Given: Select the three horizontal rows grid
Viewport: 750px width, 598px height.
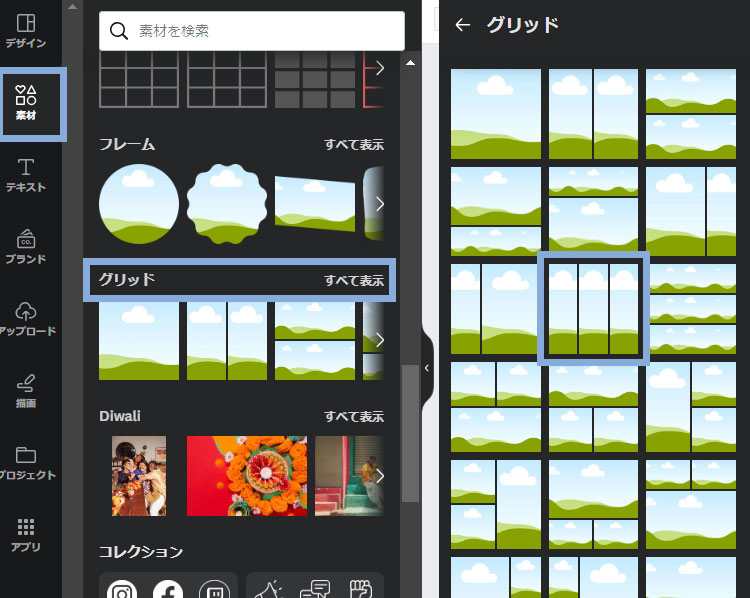Looking at the screenshot, I should point(693,309).
